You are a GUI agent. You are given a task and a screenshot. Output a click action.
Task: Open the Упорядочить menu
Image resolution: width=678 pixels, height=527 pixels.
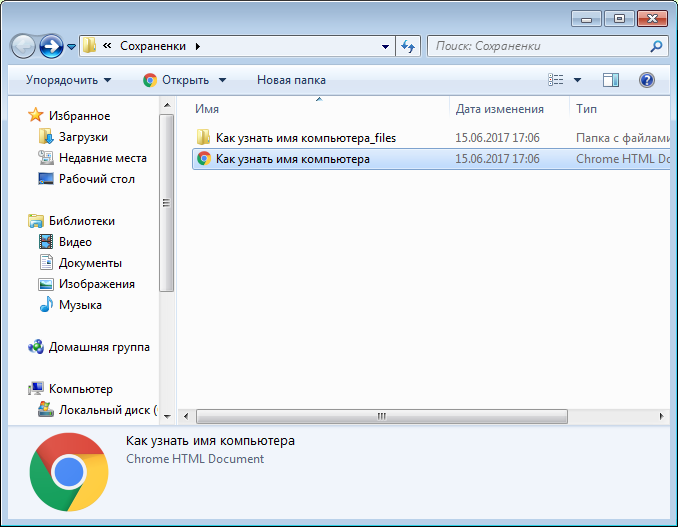pyautogui.click(x=68, y=80)
